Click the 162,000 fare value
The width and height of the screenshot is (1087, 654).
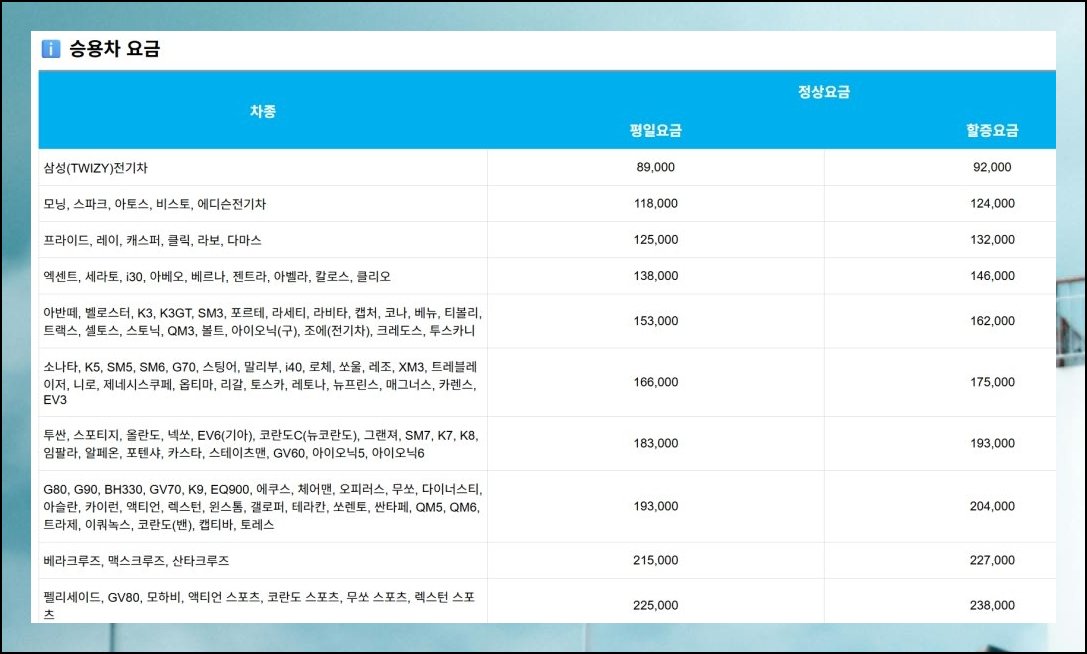[992, 321]
